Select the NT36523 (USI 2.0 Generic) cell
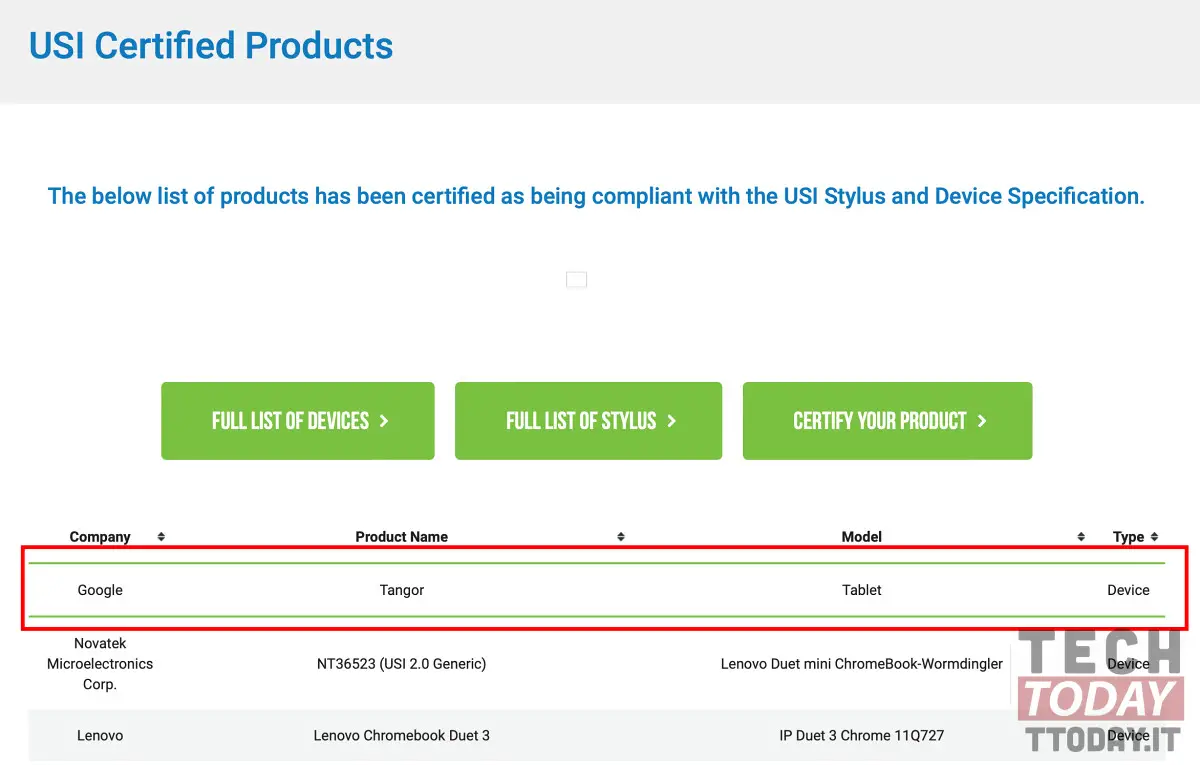 click(x=402, y=664)
